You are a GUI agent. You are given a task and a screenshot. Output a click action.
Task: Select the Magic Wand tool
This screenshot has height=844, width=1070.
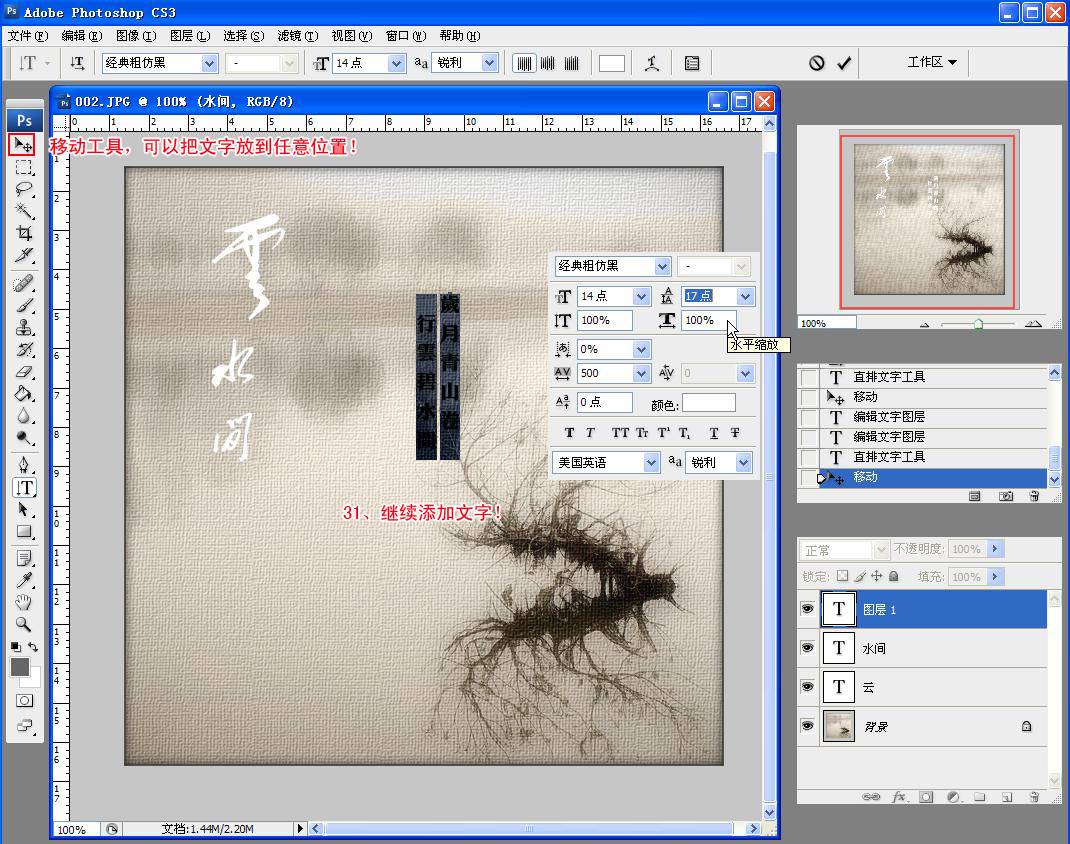click(x=24, y=210)
